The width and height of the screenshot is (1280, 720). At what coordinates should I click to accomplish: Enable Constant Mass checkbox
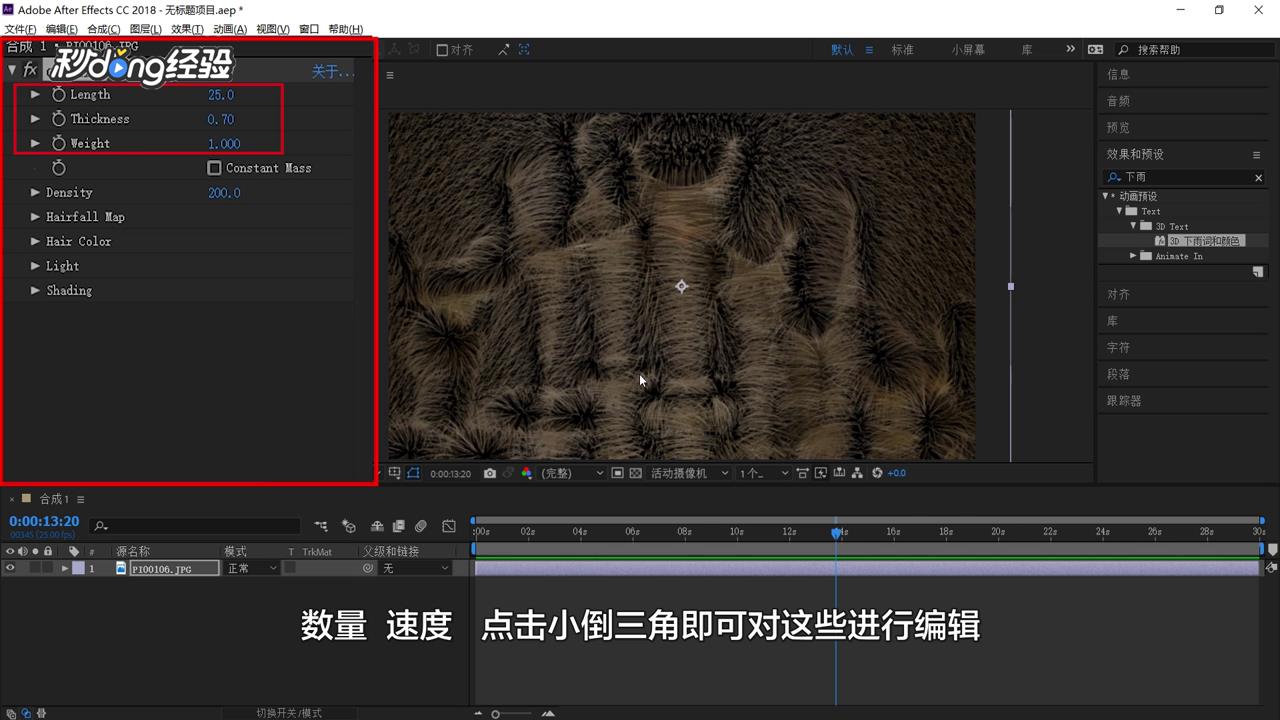214,168
